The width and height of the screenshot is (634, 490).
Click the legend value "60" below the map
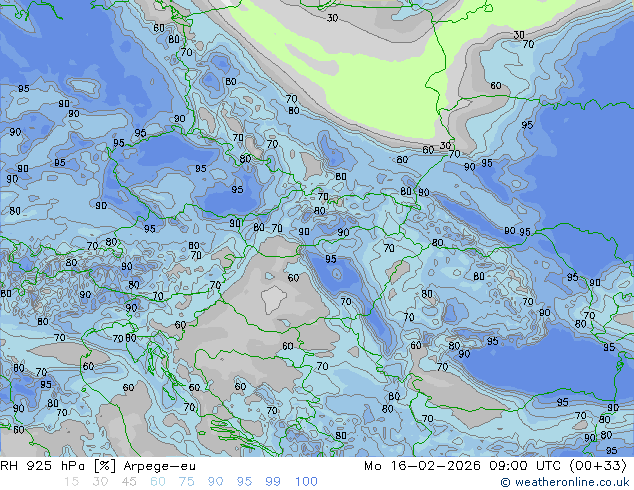pos(158,482)
